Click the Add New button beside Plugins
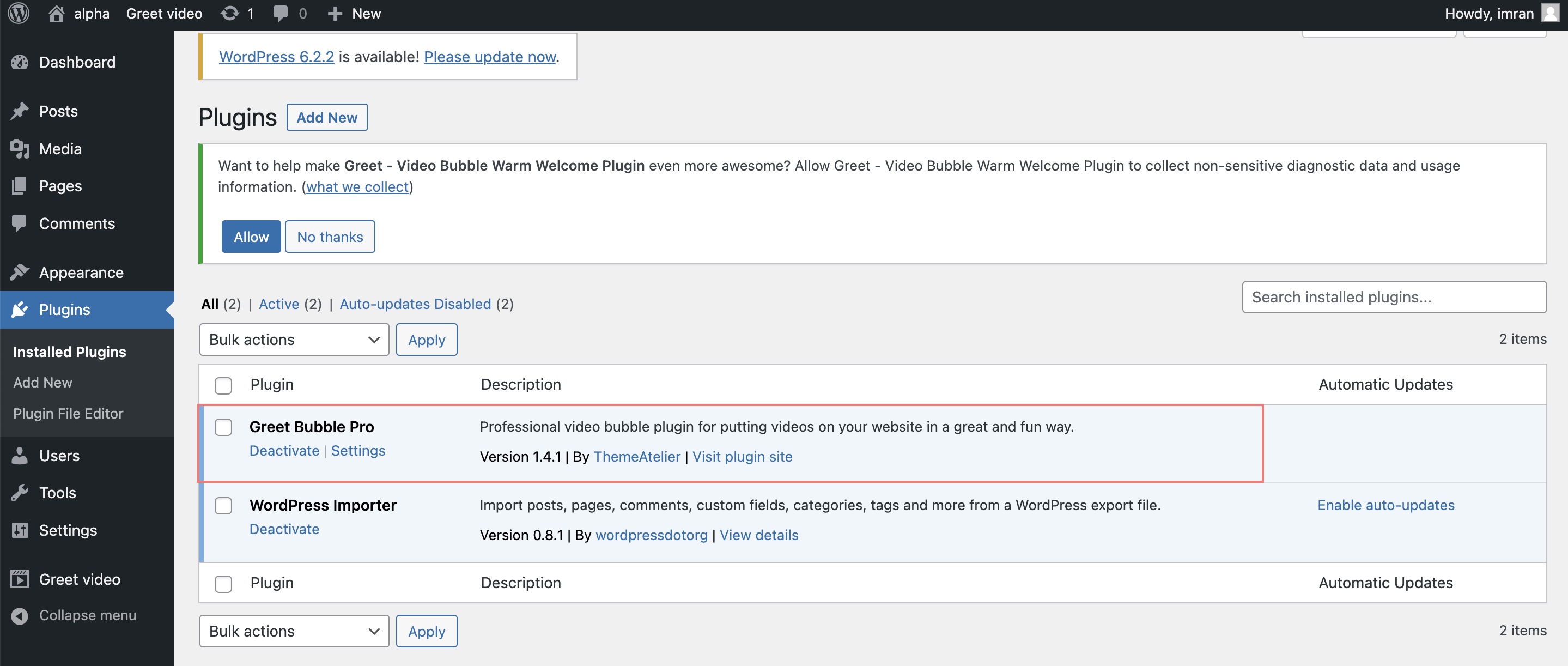 coord(327,118)
